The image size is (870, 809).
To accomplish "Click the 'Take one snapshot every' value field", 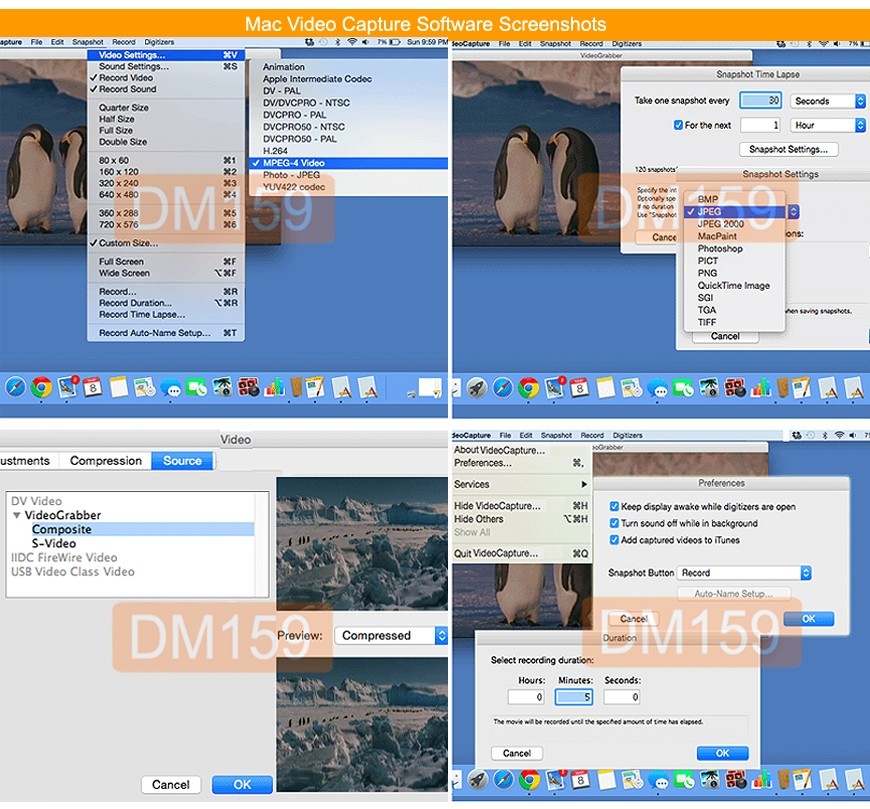I will (x=761, y=100).
